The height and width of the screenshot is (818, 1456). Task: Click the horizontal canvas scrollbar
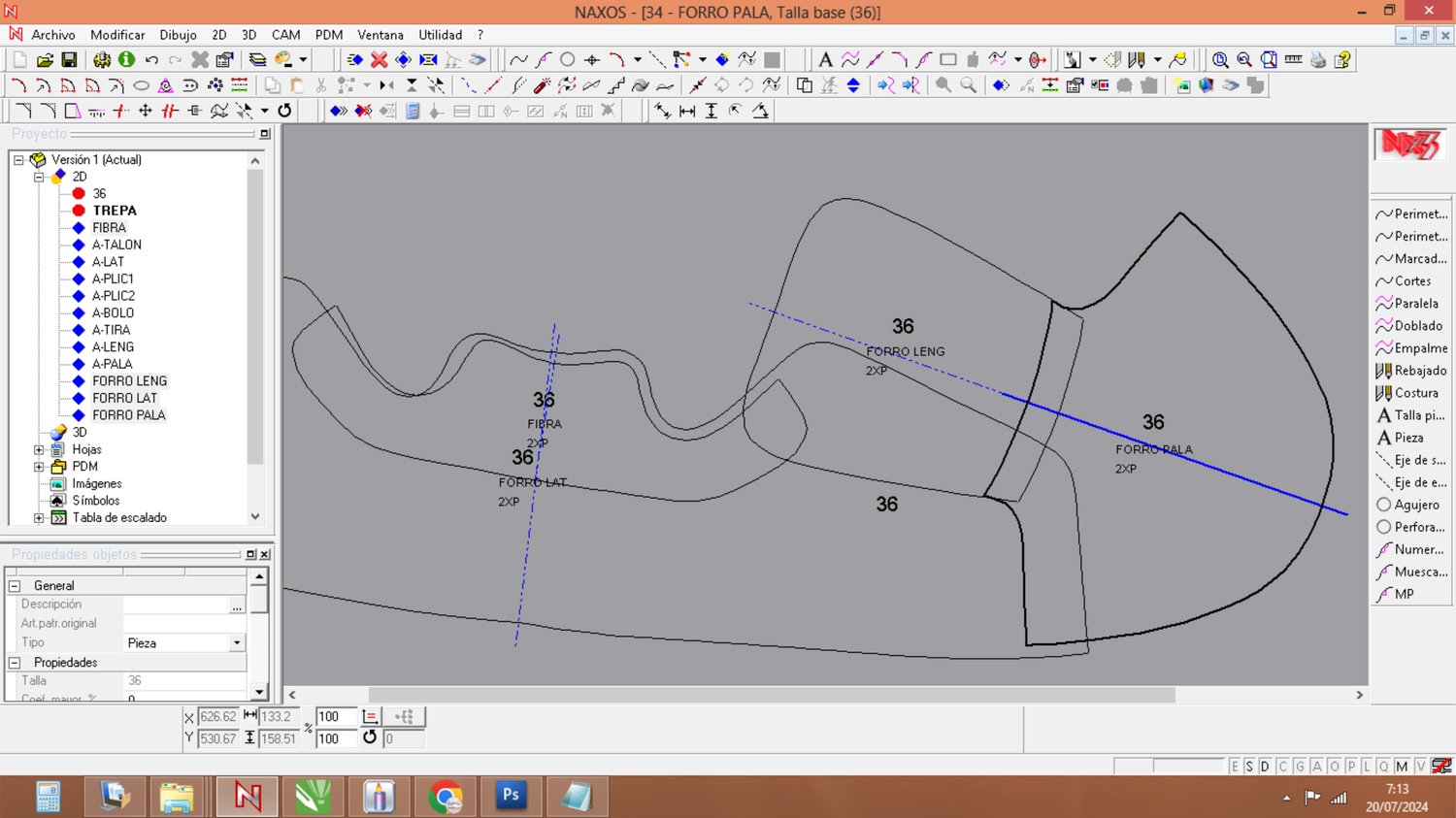point(772,695)
